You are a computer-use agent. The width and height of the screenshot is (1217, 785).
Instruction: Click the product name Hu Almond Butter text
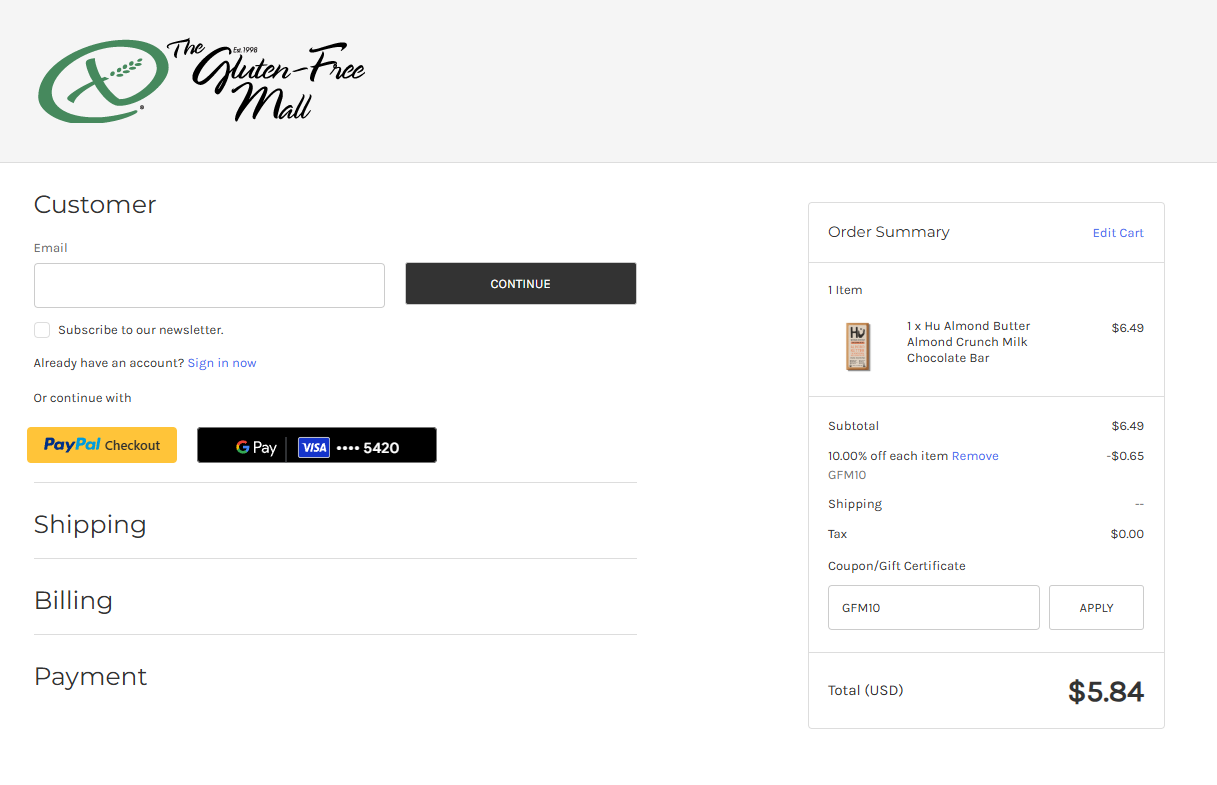pyautogui.click(x=968, y=342)
